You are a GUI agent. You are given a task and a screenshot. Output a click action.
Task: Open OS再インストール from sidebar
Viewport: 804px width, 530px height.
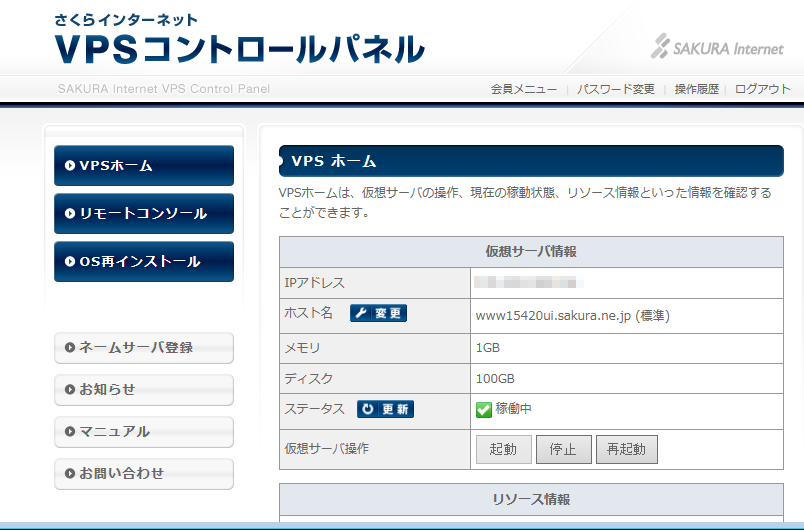(x=144, y=261)
